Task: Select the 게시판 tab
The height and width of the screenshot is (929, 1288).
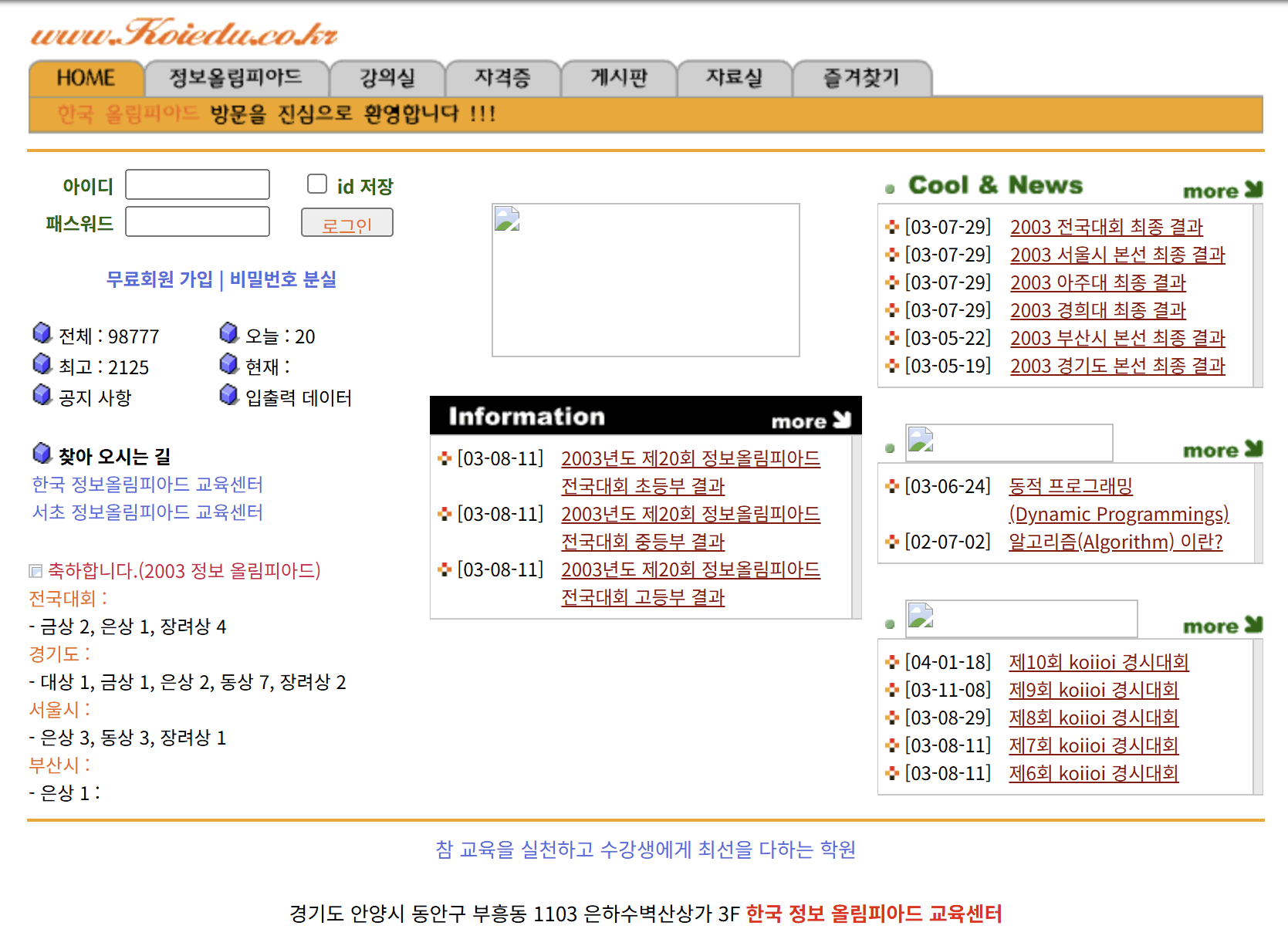Action: [619, 78]
